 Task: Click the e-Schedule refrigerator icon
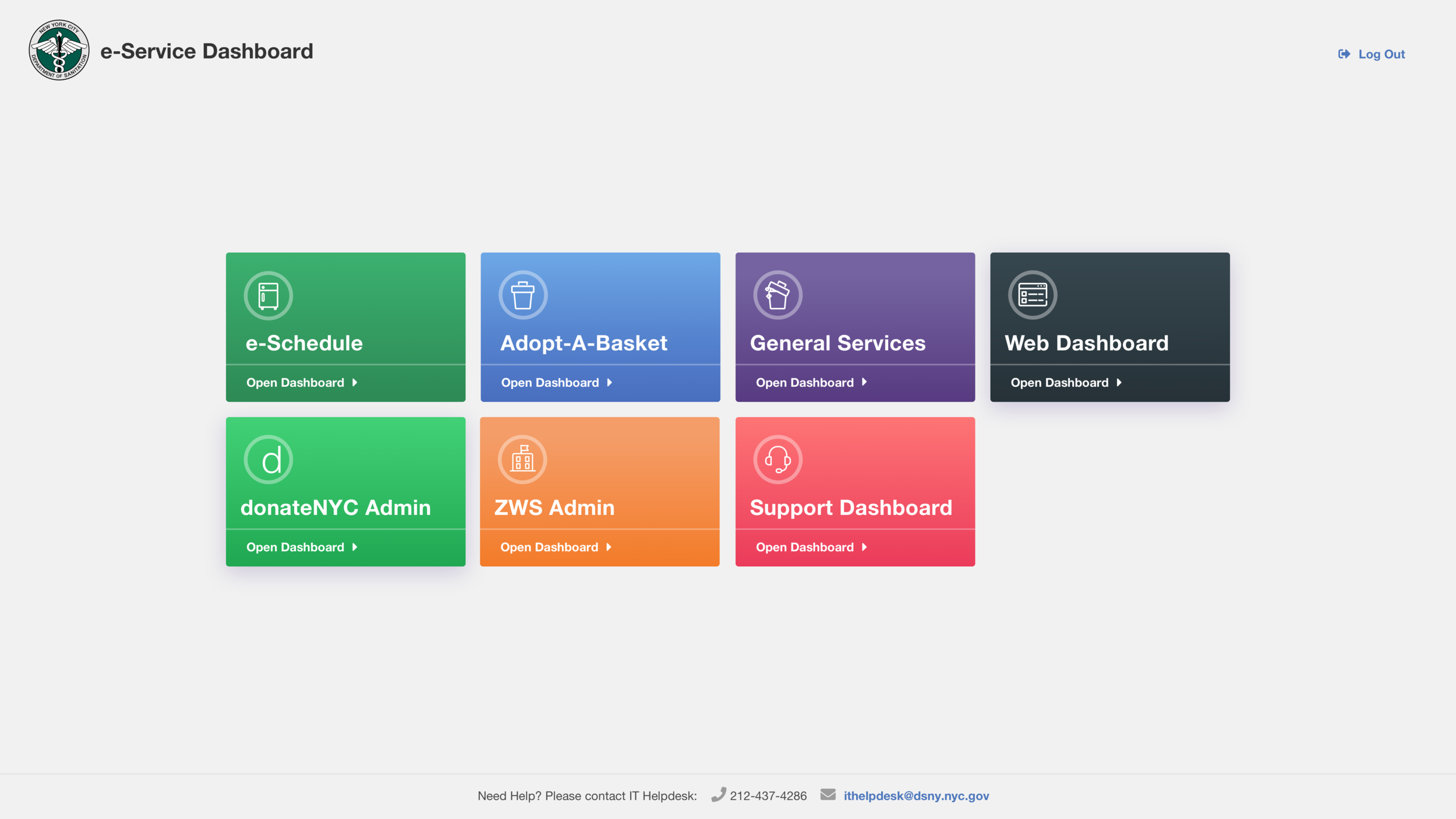click(267, 295)
